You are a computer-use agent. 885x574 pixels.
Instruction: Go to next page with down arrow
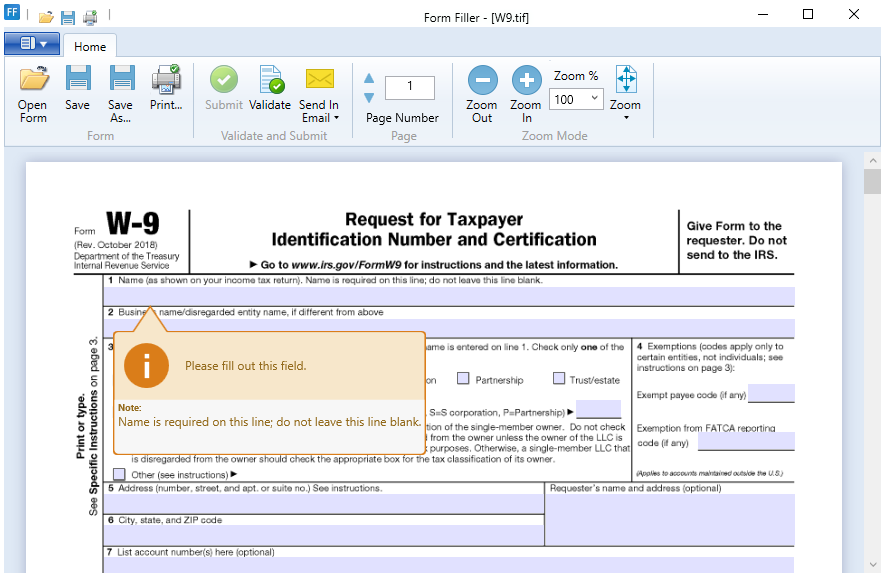point(369,97)
